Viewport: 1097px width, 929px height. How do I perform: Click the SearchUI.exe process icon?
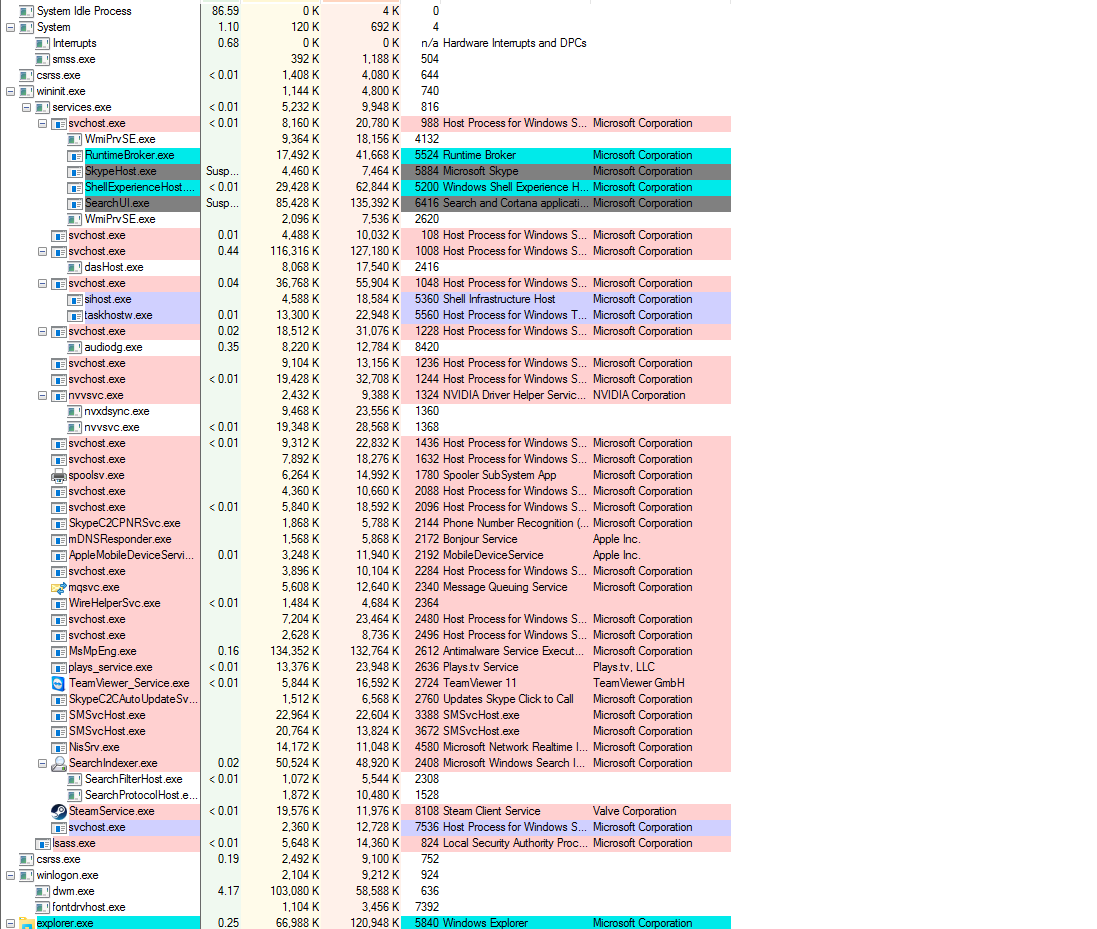pyautogui.click(x=75, y=204)
